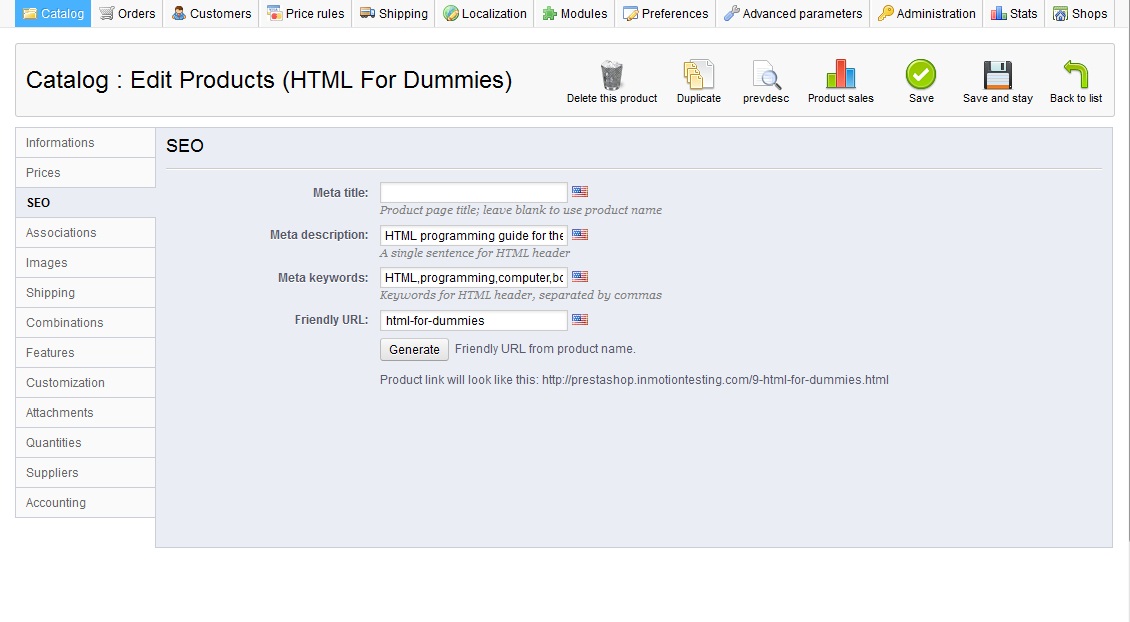
Task: Open the Preferences menu
Action: 665,13
